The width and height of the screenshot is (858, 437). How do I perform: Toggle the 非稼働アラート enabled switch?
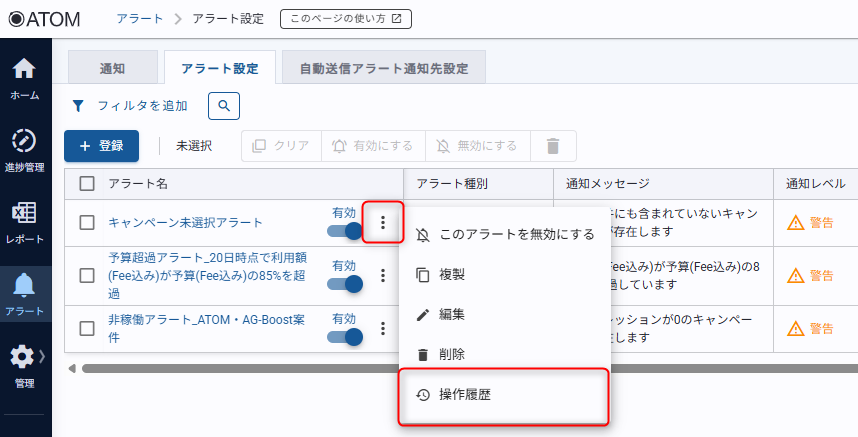pyautogui.click(x=345, y=337)
